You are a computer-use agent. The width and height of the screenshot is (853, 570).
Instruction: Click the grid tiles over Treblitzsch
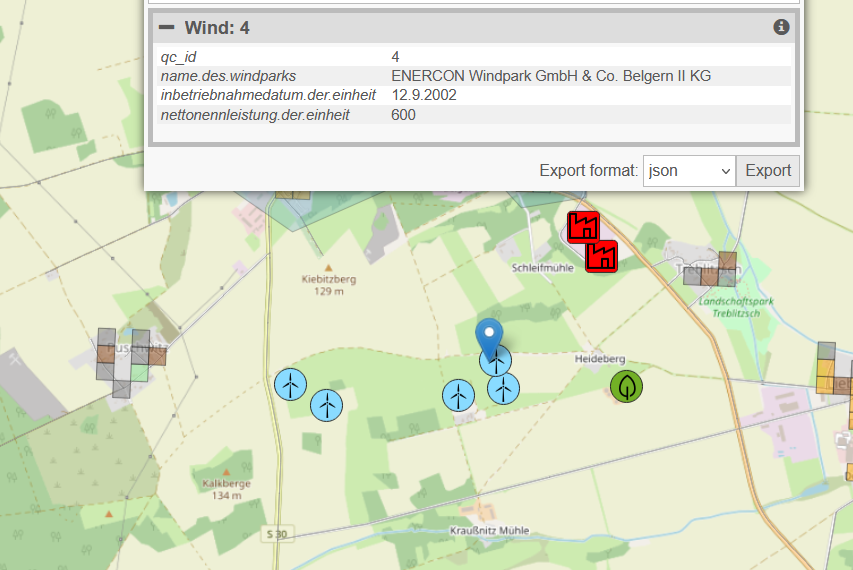[710, 269]
